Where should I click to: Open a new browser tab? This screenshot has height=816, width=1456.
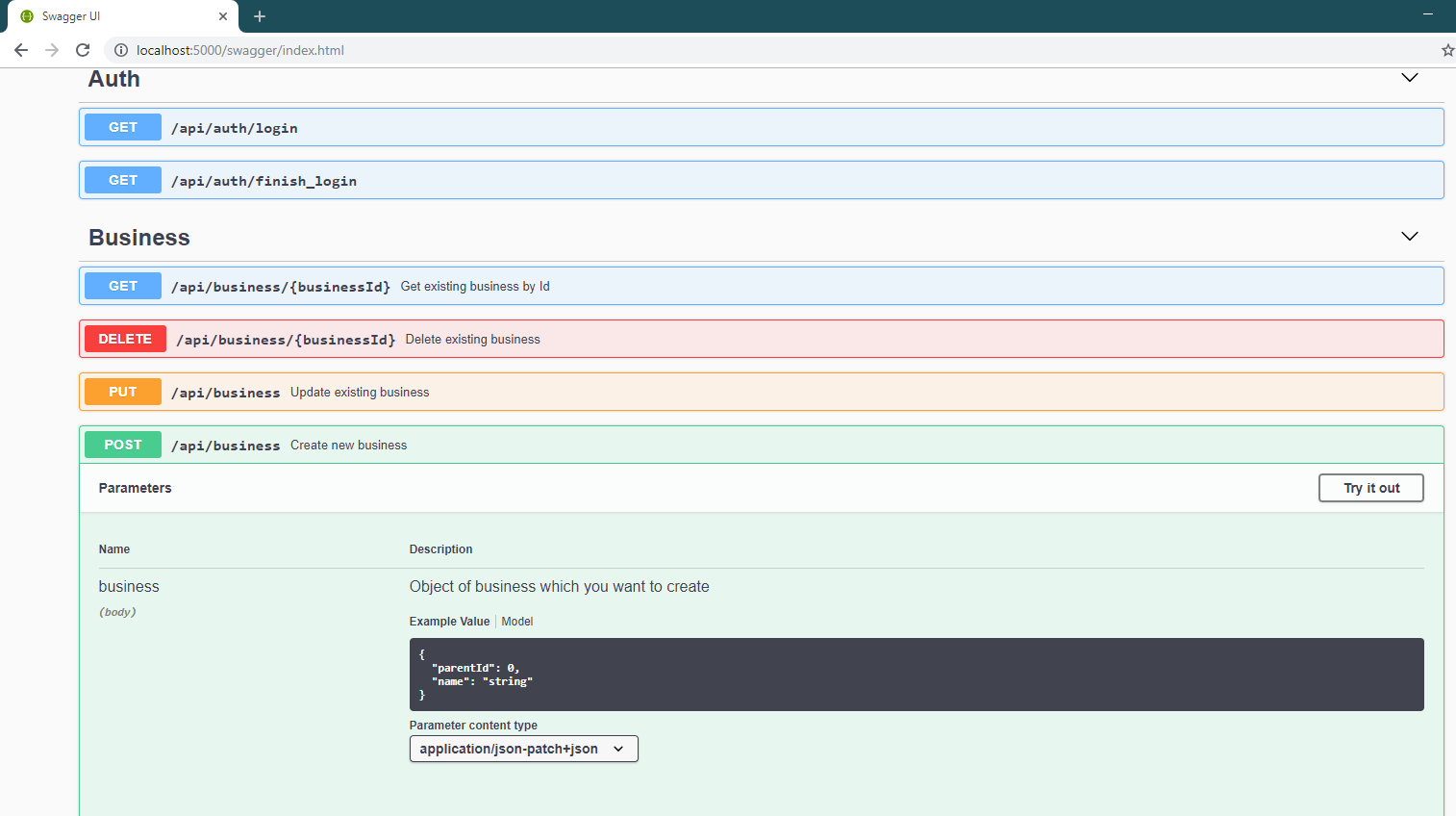pos(260,16)
